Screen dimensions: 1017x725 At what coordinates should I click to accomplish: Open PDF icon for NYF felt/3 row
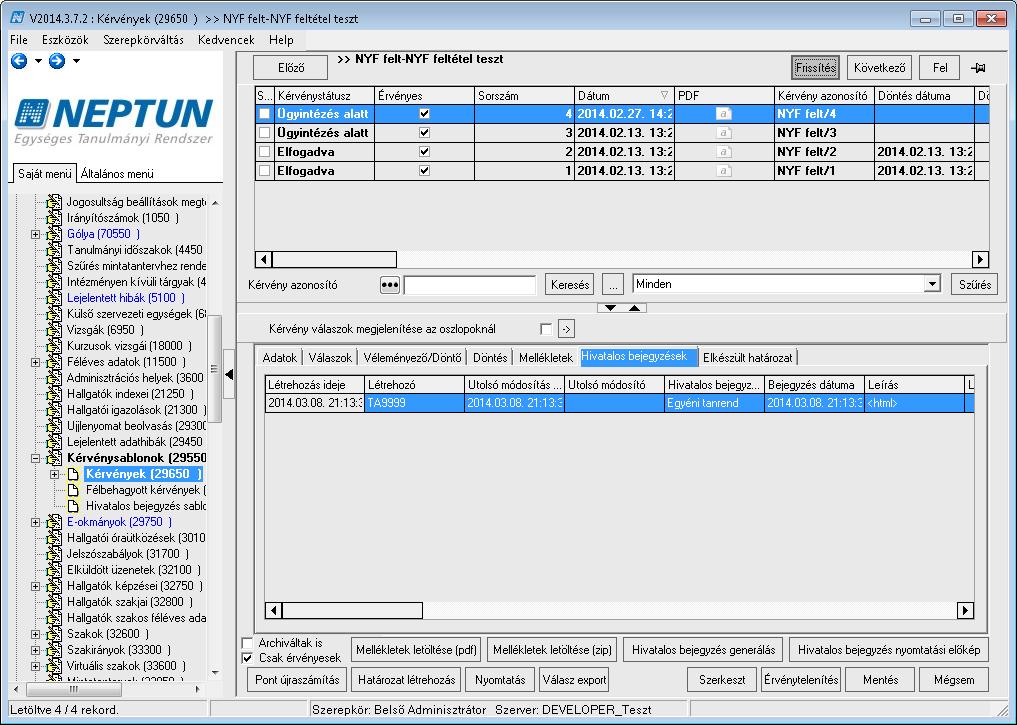tap(724, 133)
